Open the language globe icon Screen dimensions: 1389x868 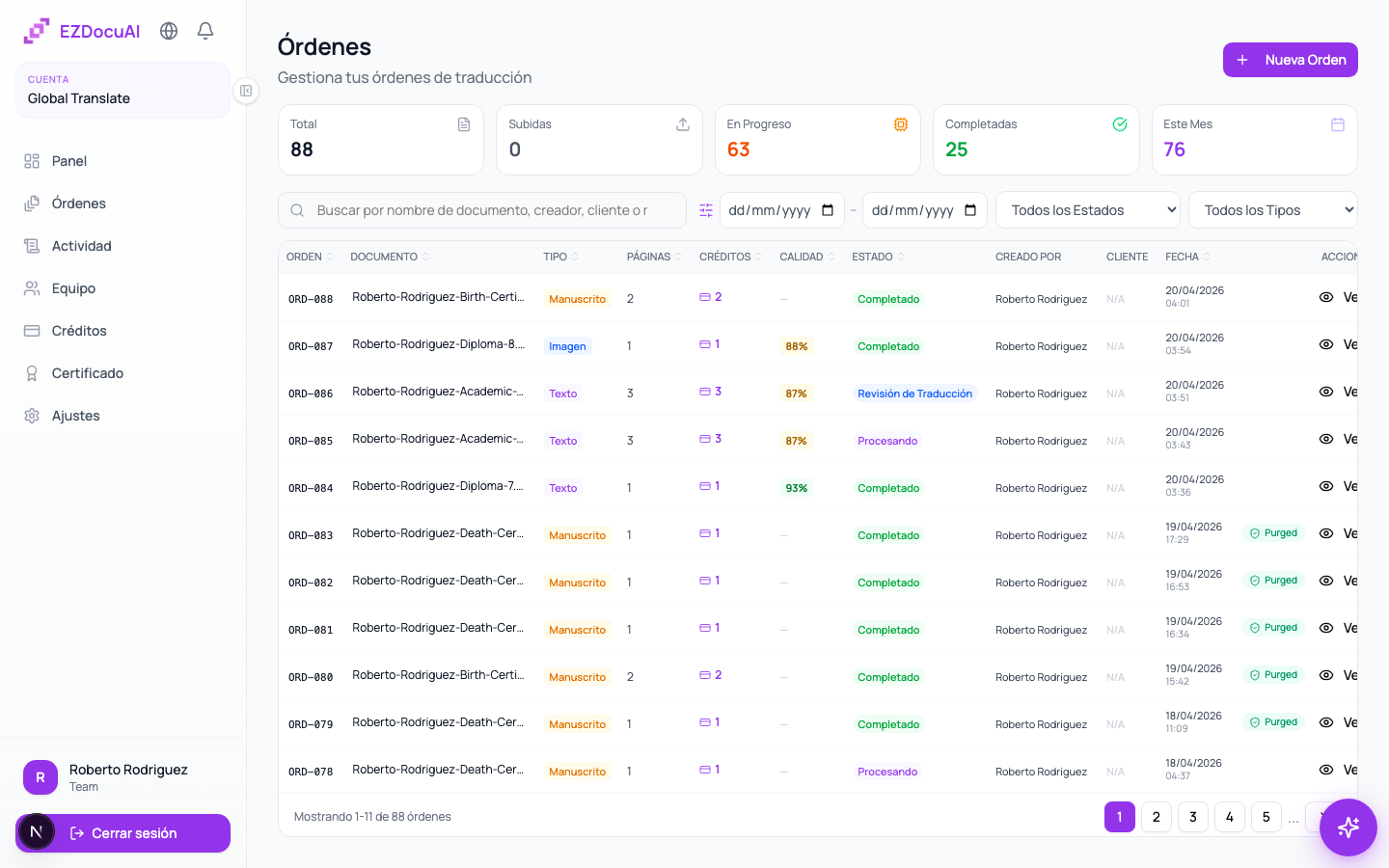pos(169,31)
